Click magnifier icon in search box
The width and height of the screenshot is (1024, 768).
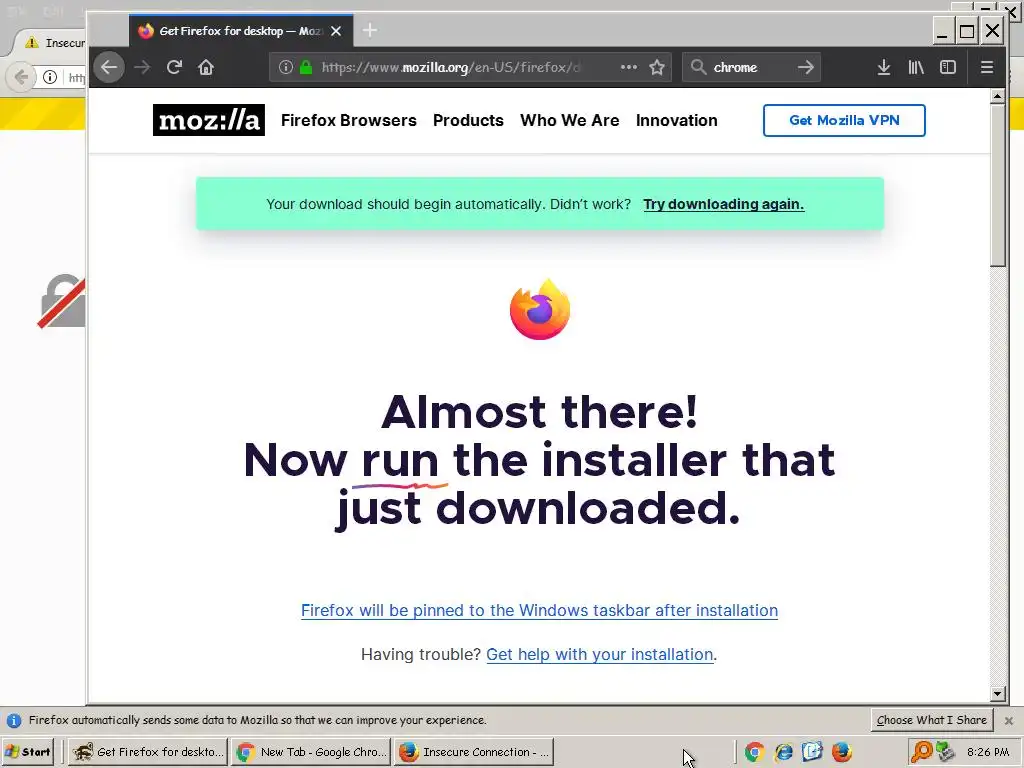coord(698,67)
